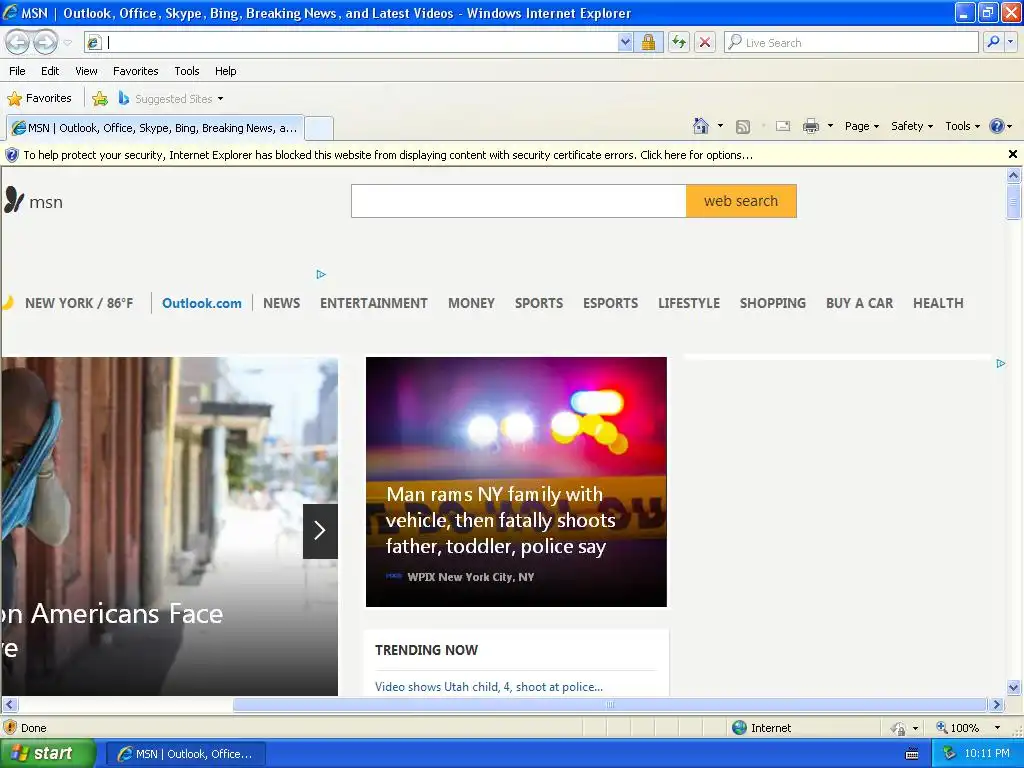Click the orange web search button
This screenshot has width=1024, height=768.
[741, 201]
